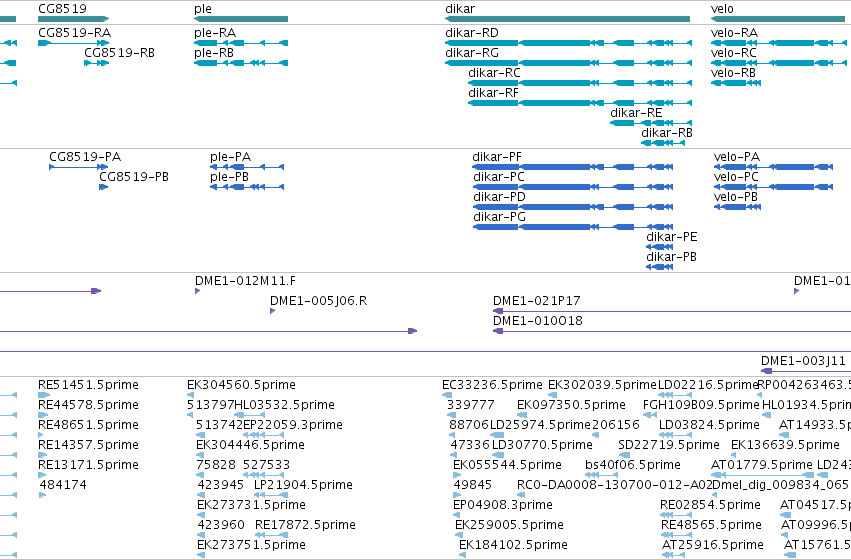
Task: Select the dikar-PG protein
Action: point(573,227)
